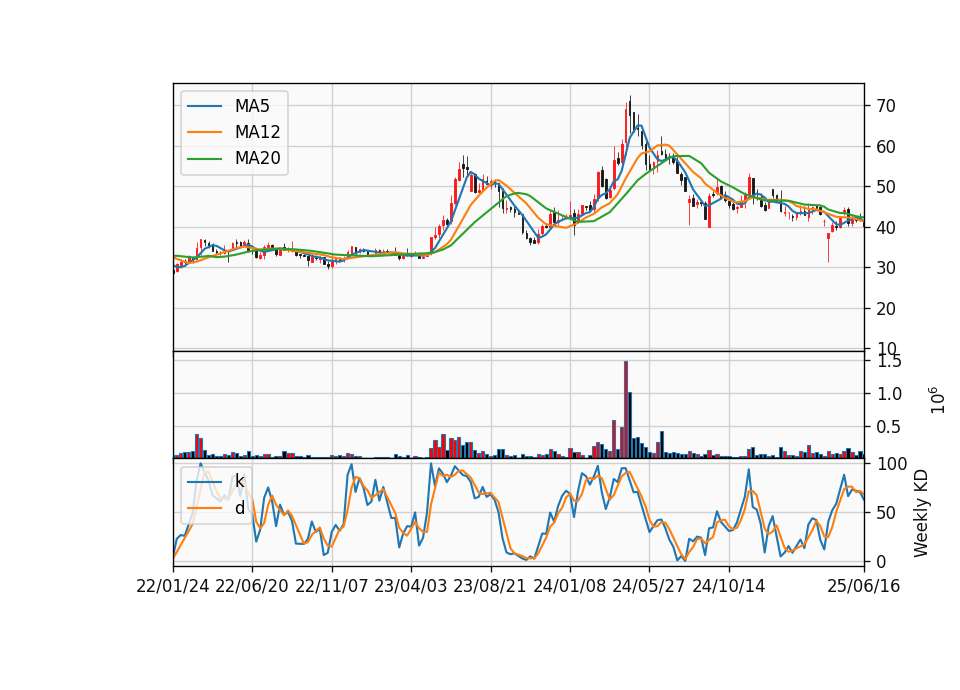Screen dimensions: 960x690
Task: Click the MA12 legend label
Action: click(257, 132)
